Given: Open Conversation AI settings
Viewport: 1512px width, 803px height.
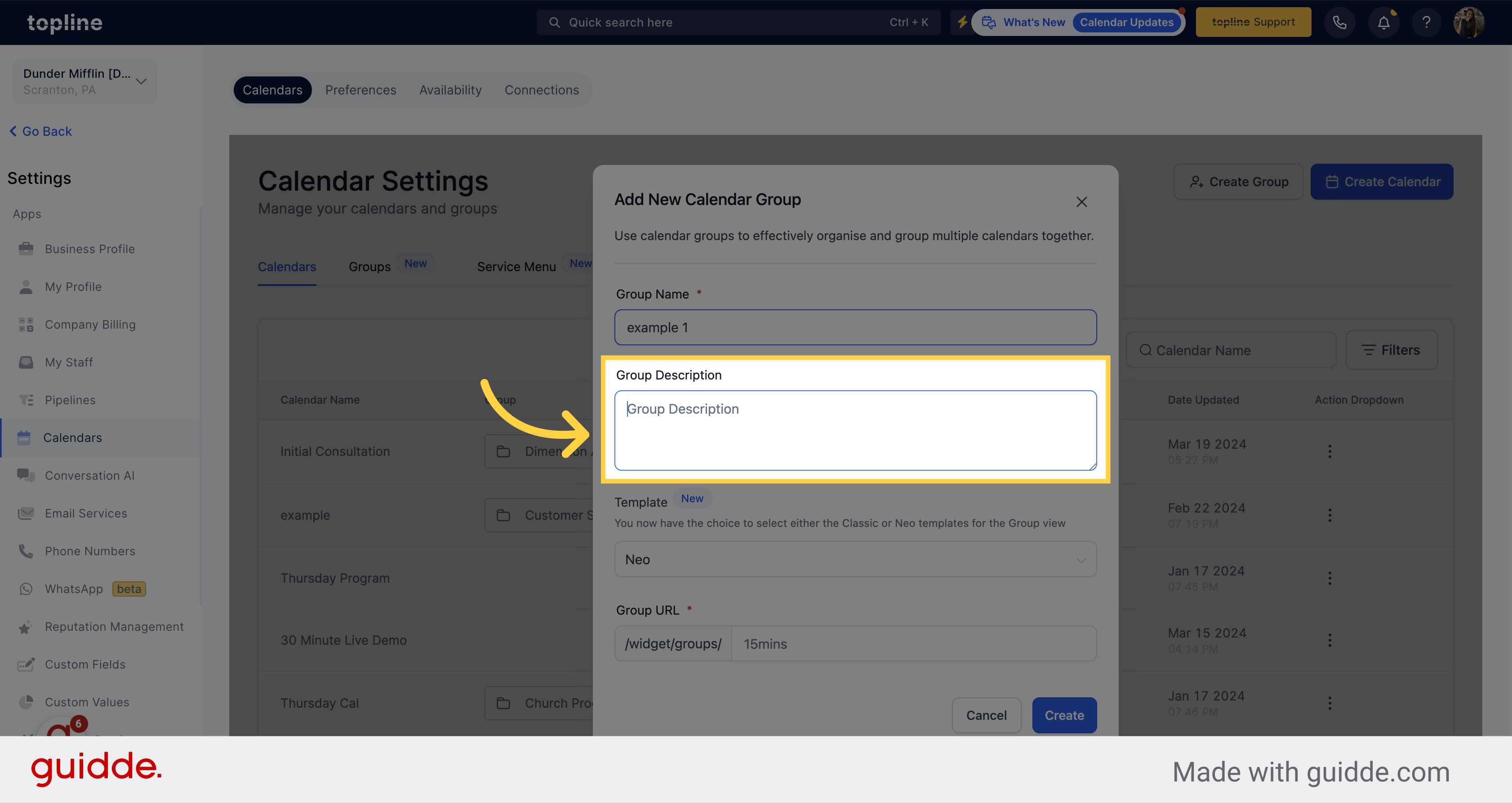Looking at the screenshot, I should tap(89, 476).
